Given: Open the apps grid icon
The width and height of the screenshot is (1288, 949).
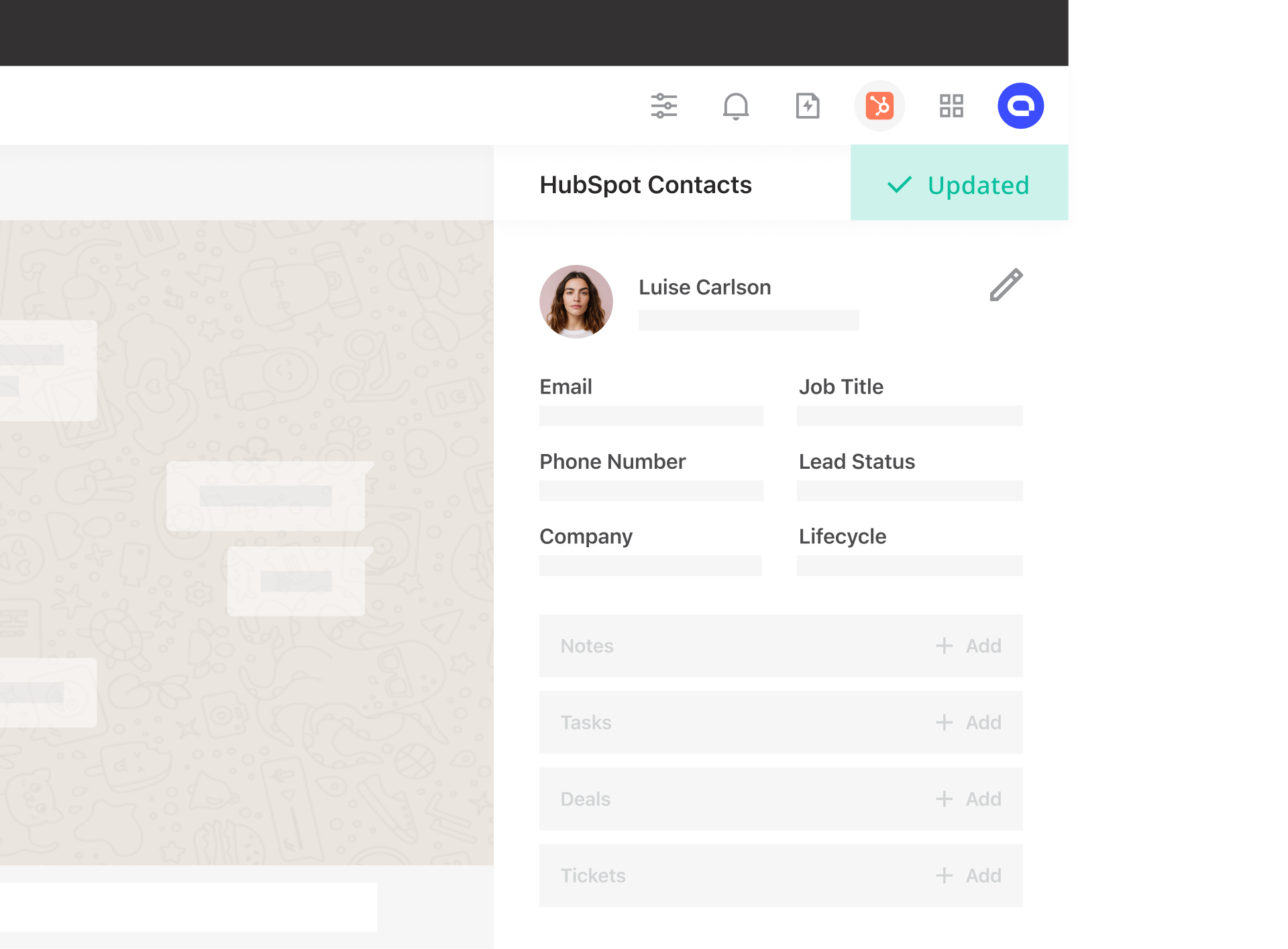Looking at the screenshot, I should [x=952, y=105].
